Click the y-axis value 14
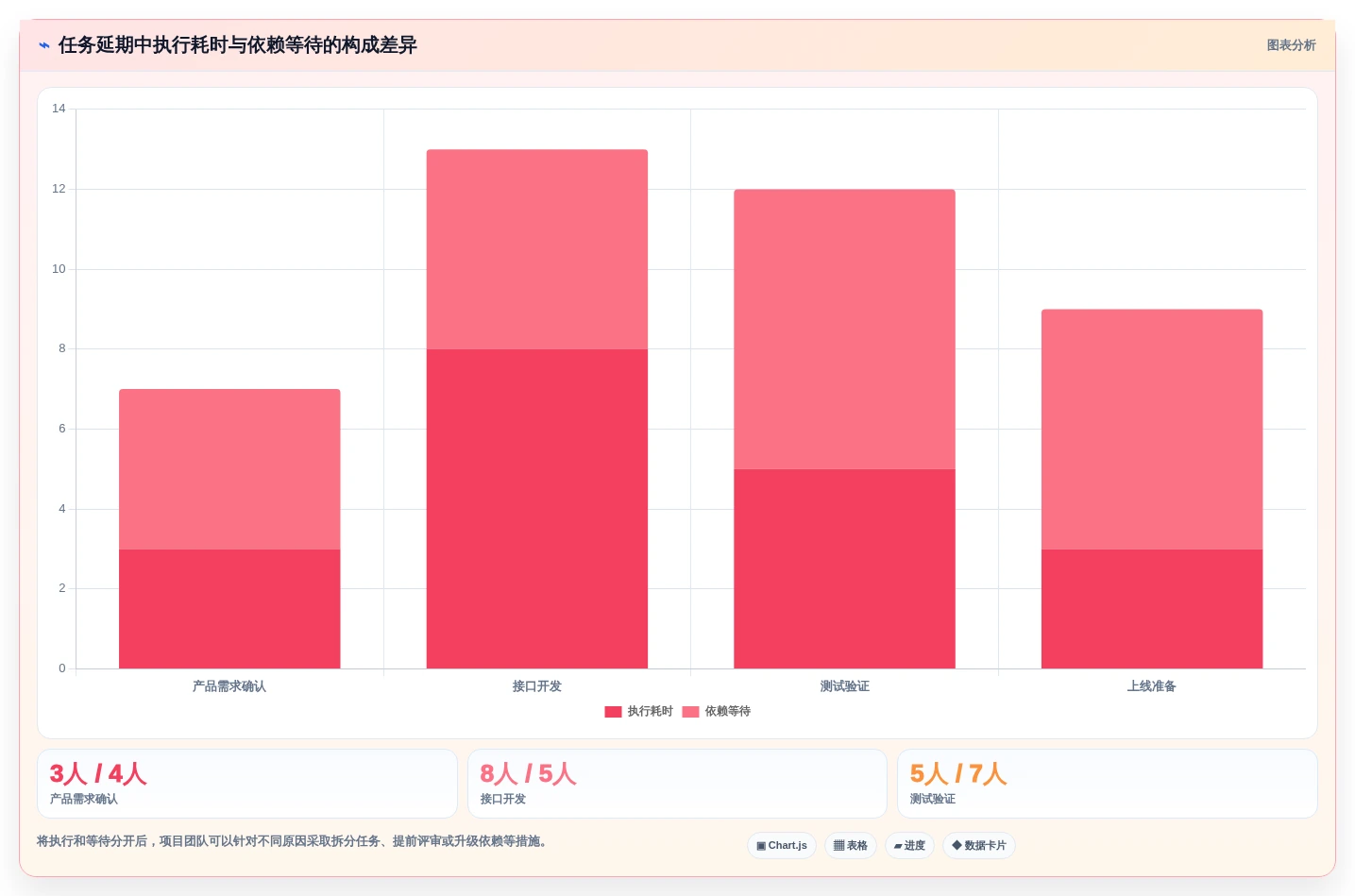 tap(59, 109)
